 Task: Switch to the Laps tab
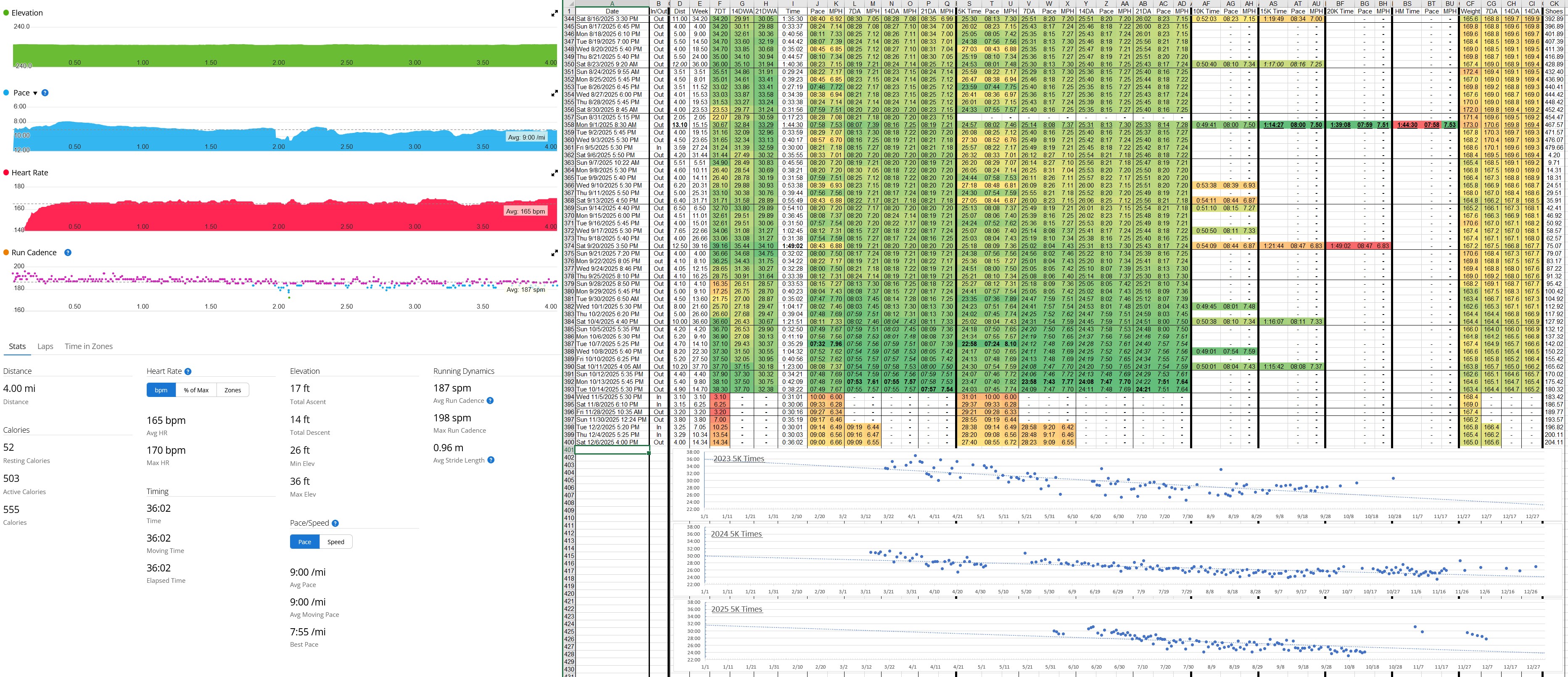point(45,346)
